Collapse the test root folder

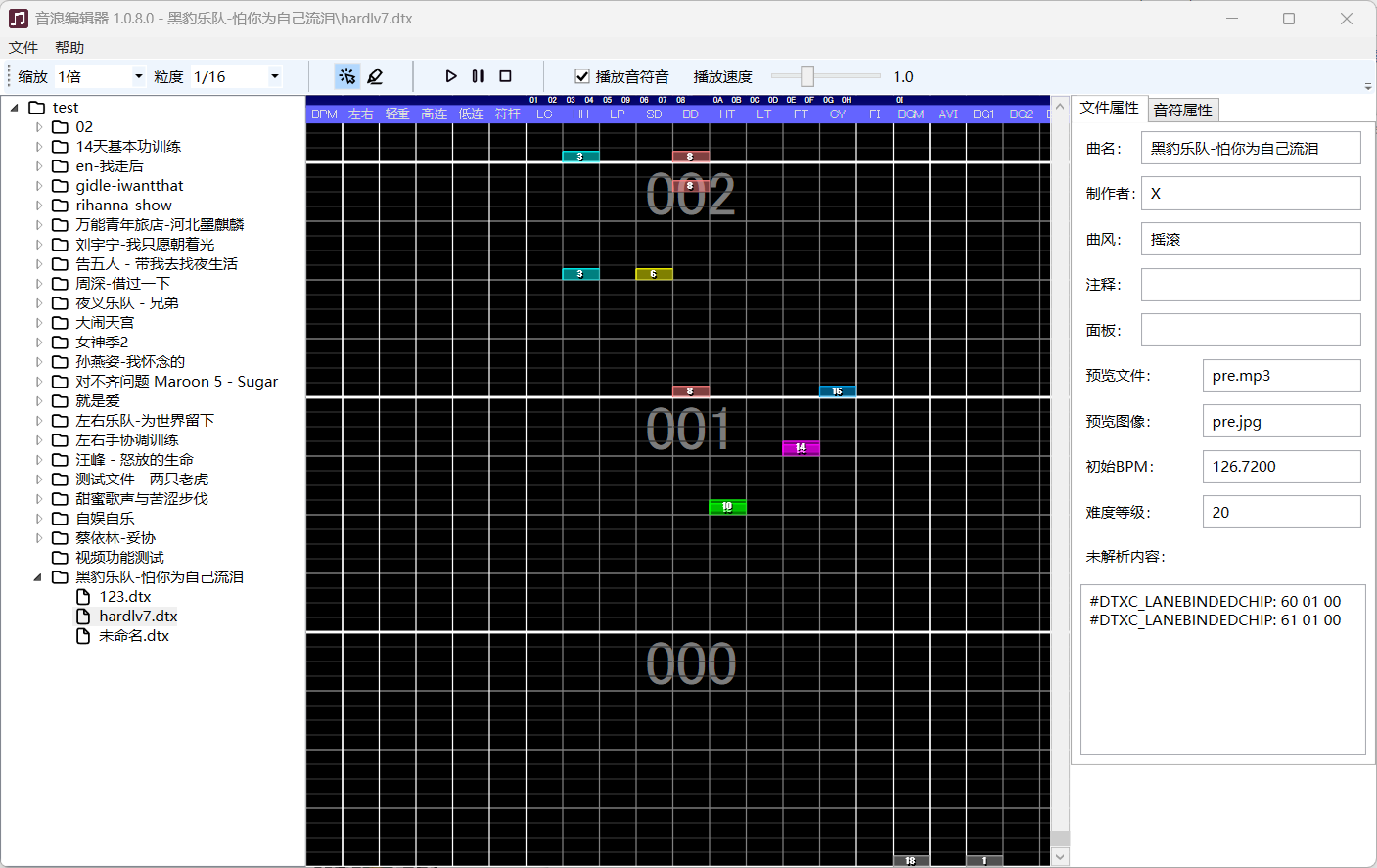click(15, 108)
